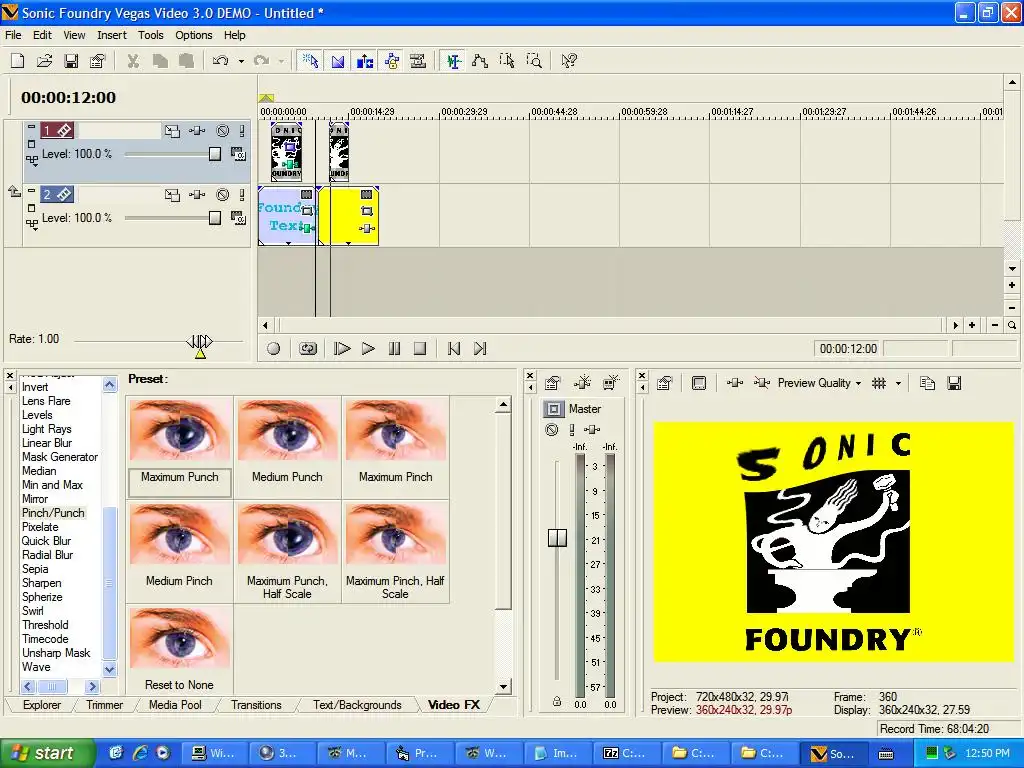The image size is (1024, 768).
Task: Switch to the Explorer tab
Action: pyautogui.click(x=42, y=705)
